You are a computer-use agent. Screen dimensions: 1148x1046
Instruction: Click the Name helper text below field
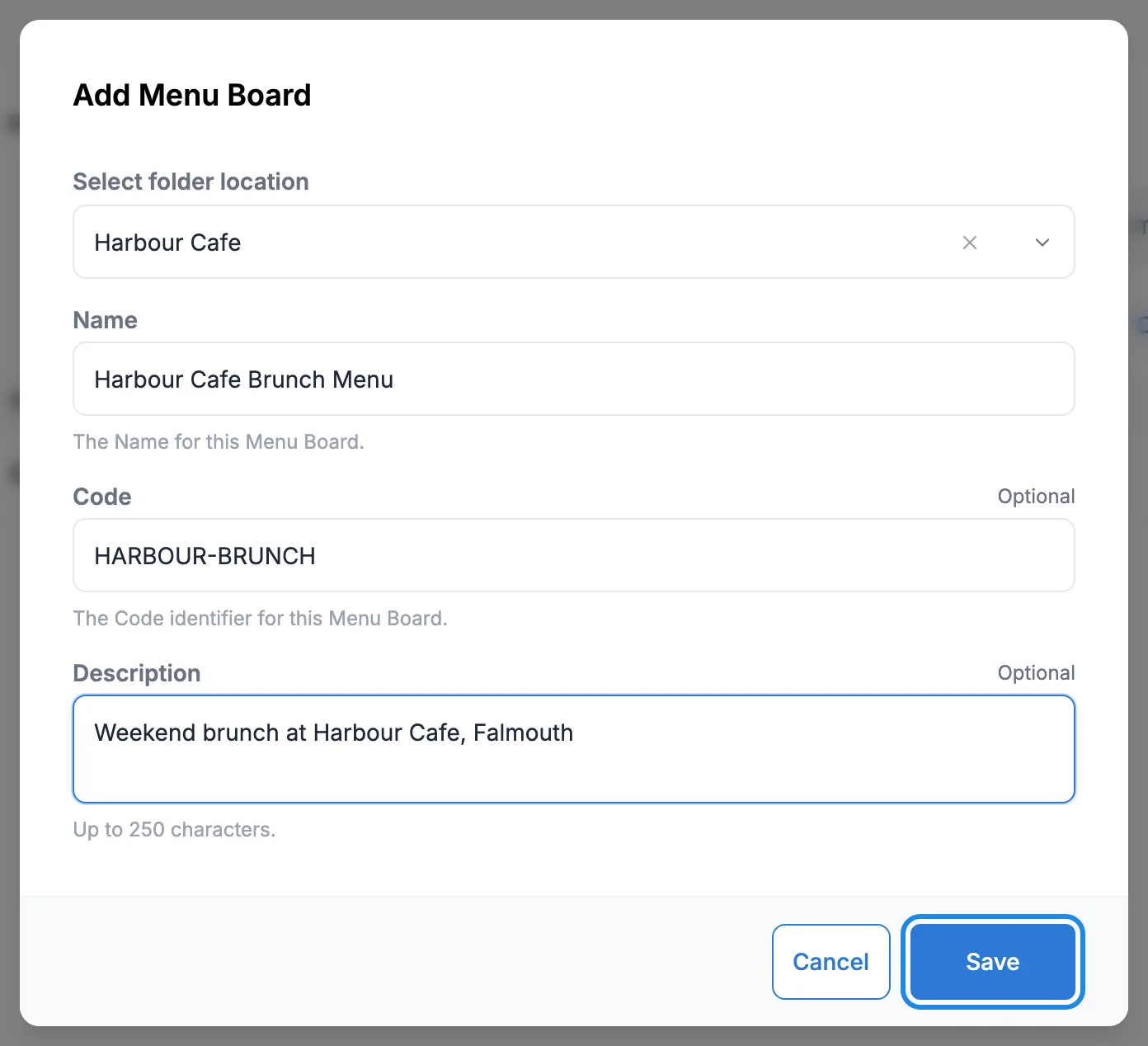coord(219,442)
